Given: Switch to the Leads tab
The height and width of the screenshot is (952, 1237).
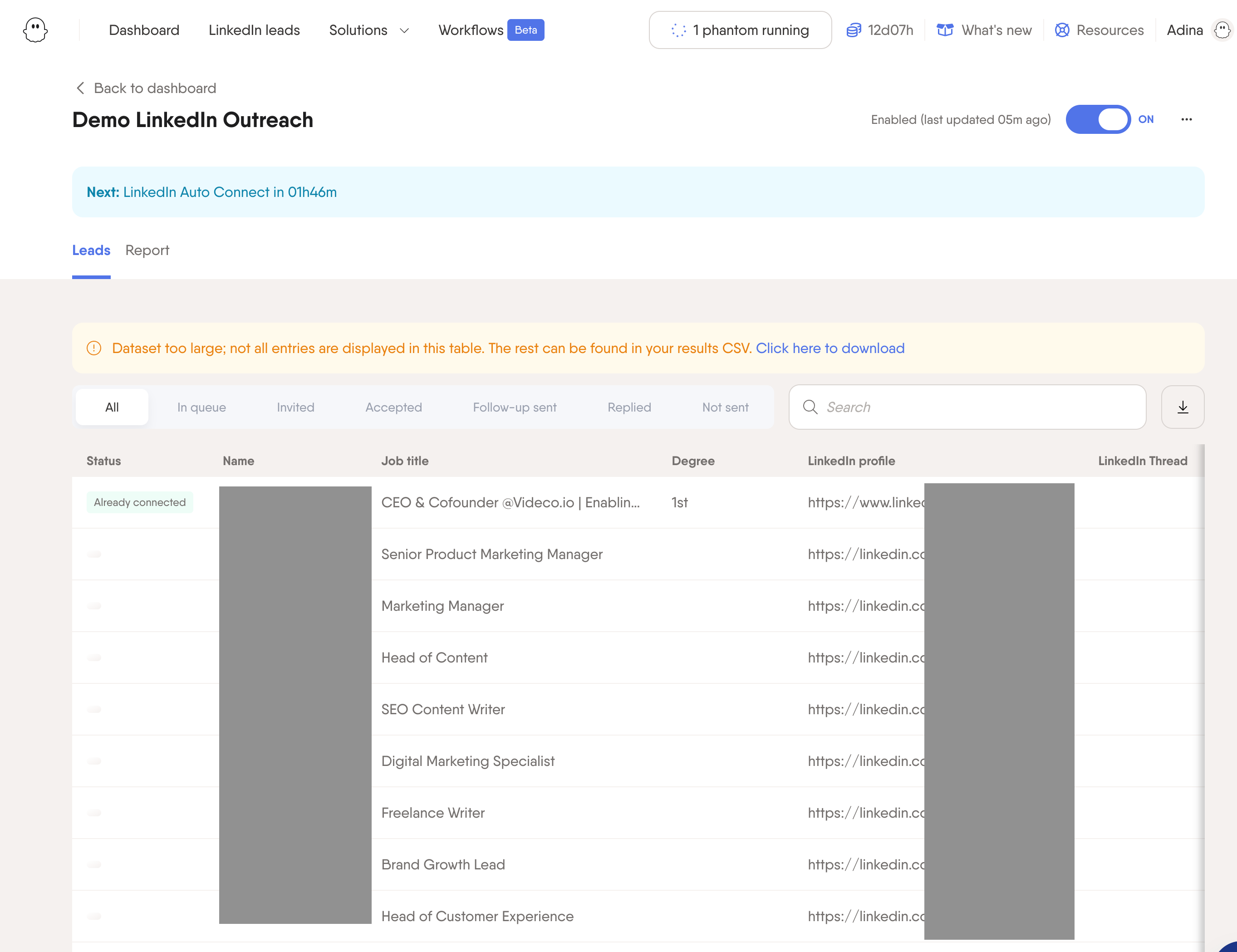Looking at the screenshot, I should tap(91, 250).
